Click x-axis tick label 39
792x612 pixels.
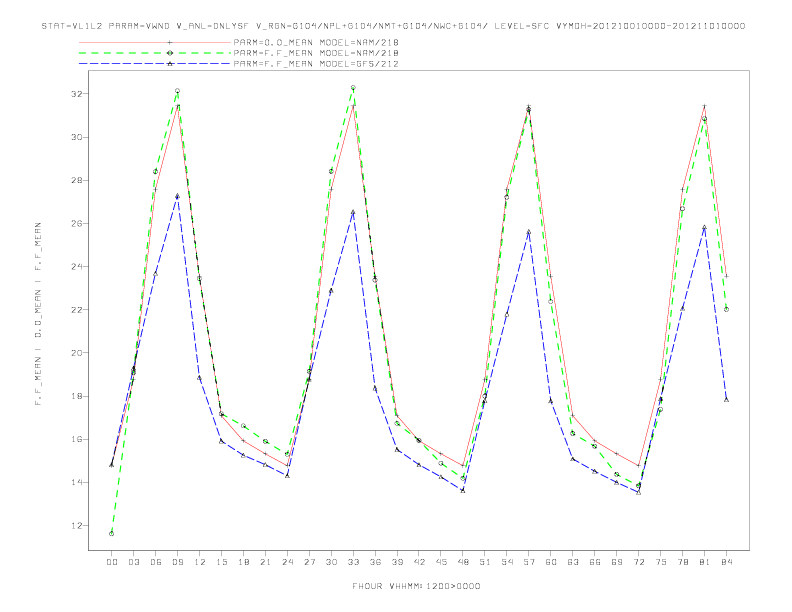(397, 562)
